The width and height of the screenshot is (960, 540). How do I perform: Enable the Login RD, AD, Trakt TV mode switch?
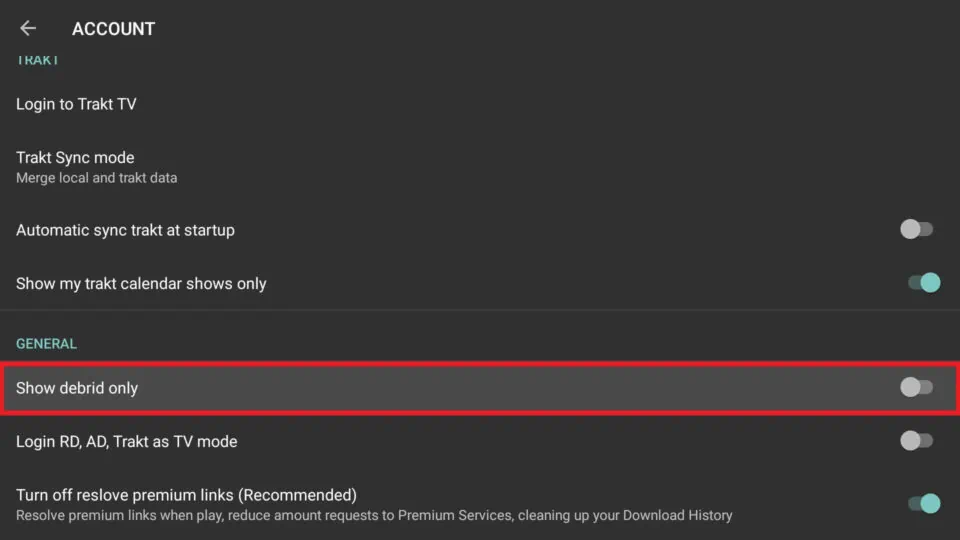coord(916,440)
